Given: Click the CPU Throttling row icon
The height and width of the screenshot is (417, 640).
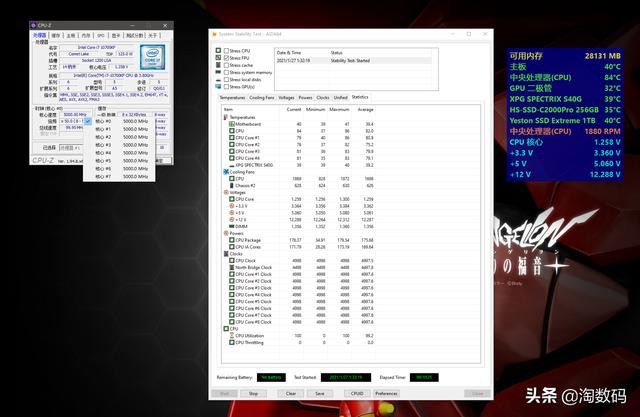Looking at the screenshot, I should (x=232, y=342).
